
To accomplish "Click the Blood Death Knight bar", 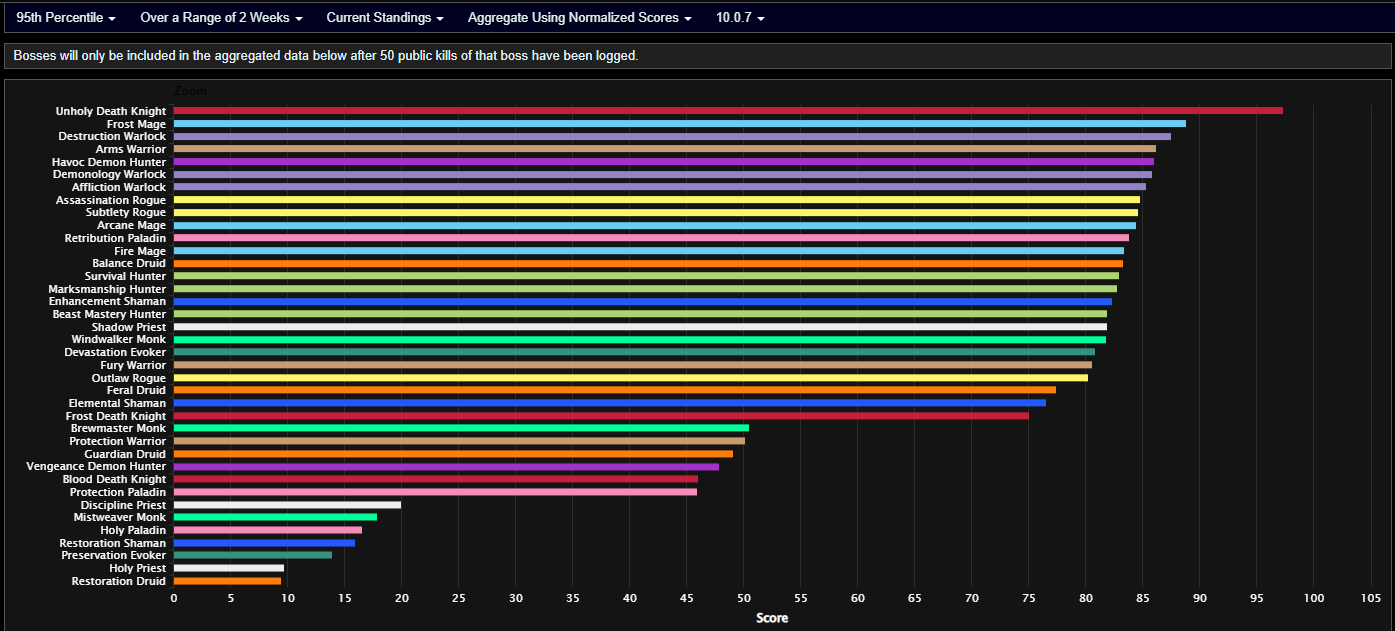I will click(x=436, y=479).
